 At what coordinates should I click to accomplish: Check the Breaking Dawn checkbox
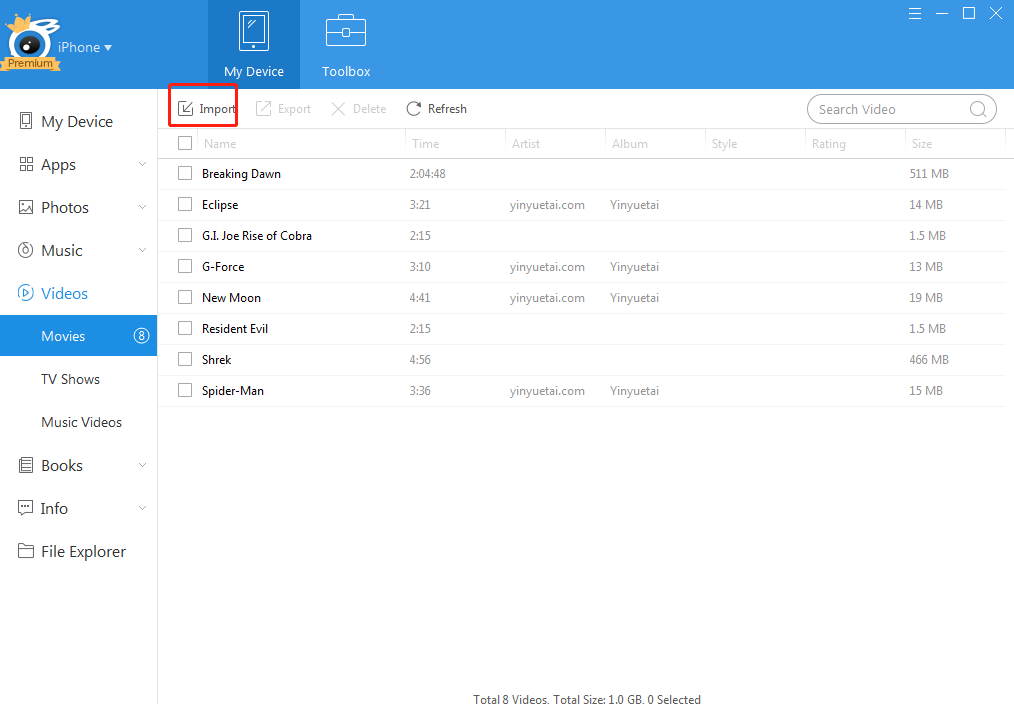tap(185, 173)
